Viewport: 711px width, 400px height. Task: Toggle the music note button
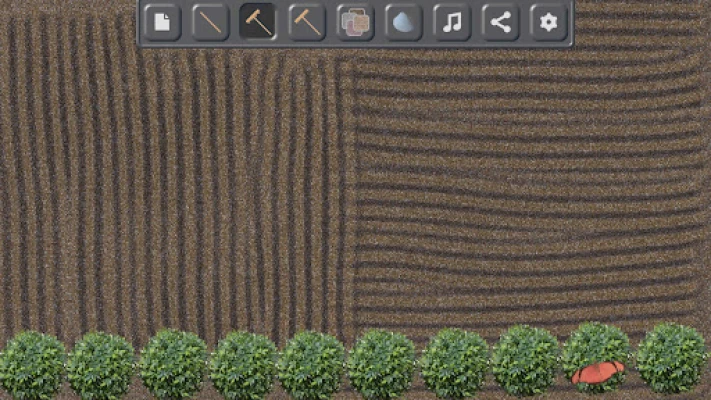452,22
